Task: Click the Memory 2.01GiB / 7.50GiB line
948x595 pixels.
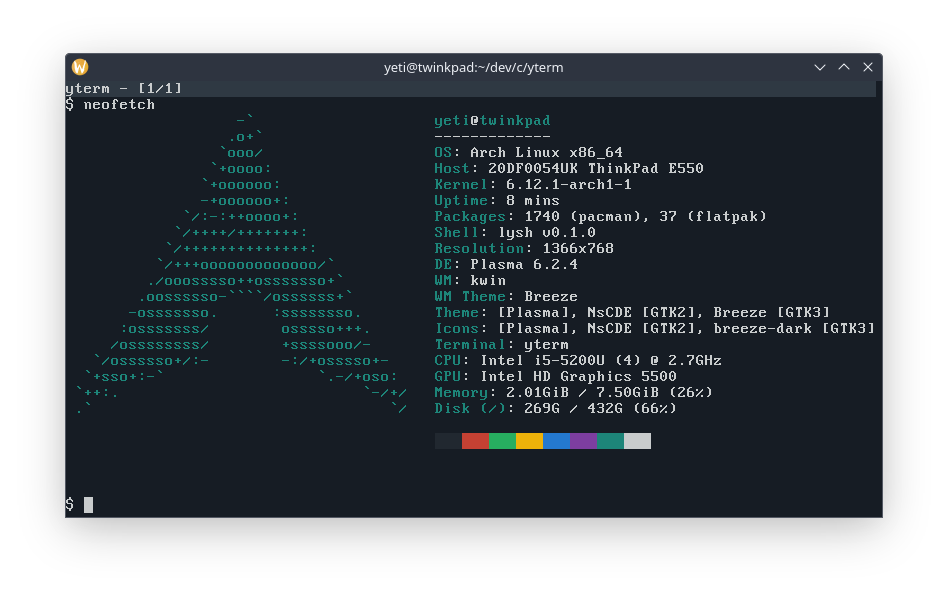Action: pyautogui.click(x=574, y=392)
